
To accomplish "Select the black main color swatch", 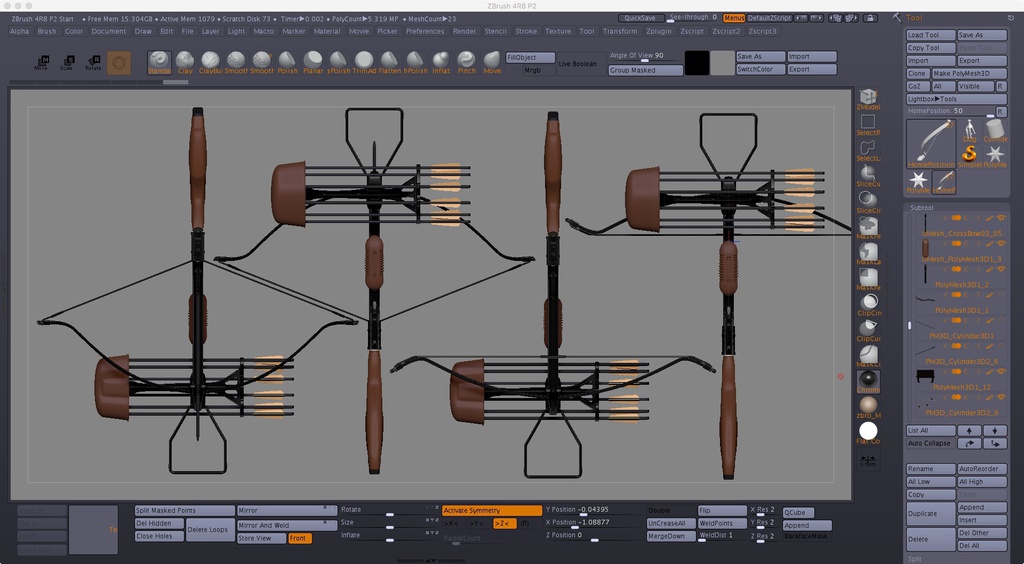I will [697, 63].
